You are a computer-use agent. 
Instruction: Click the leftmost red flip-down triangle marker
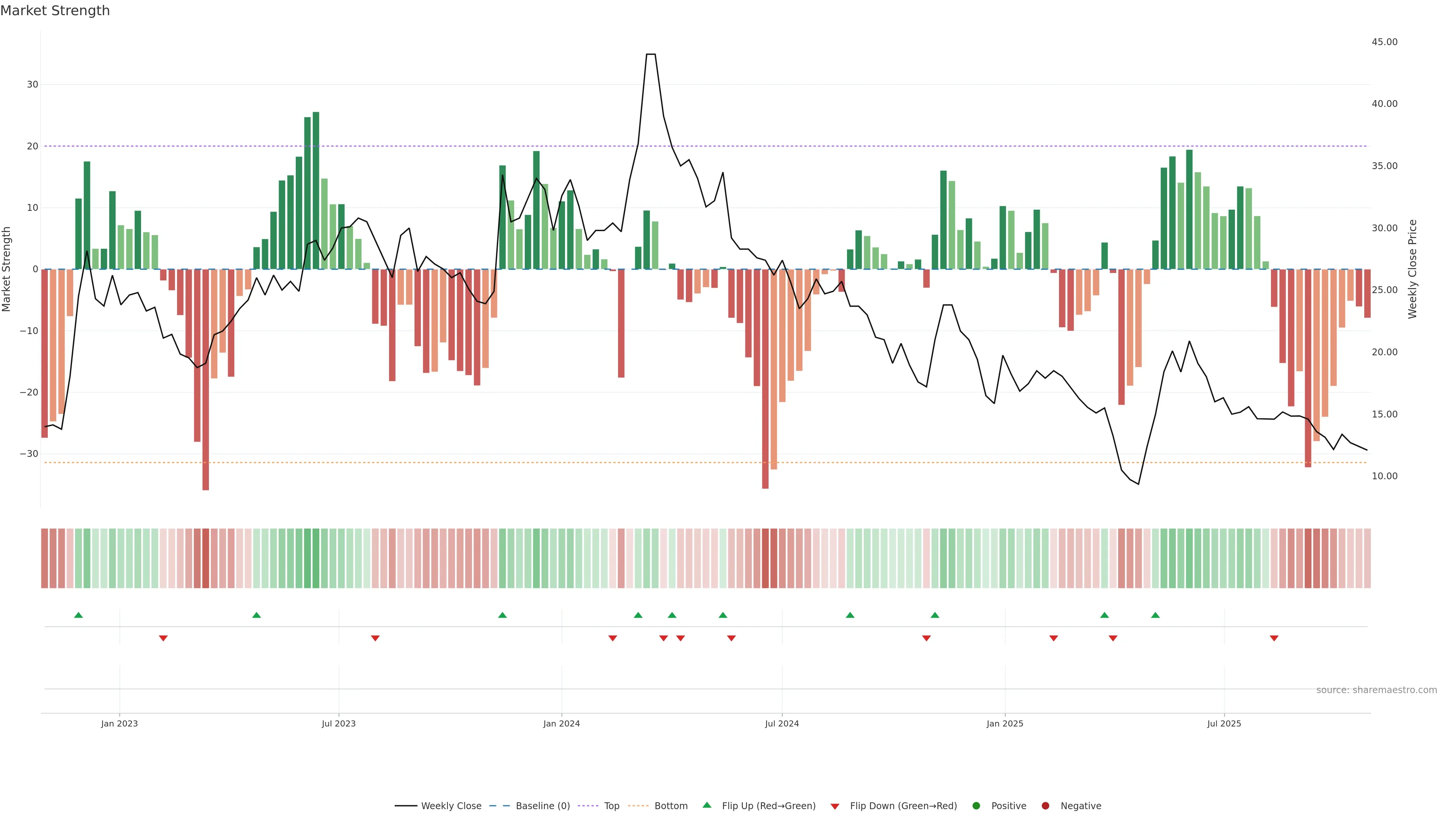tap(163, 638)
